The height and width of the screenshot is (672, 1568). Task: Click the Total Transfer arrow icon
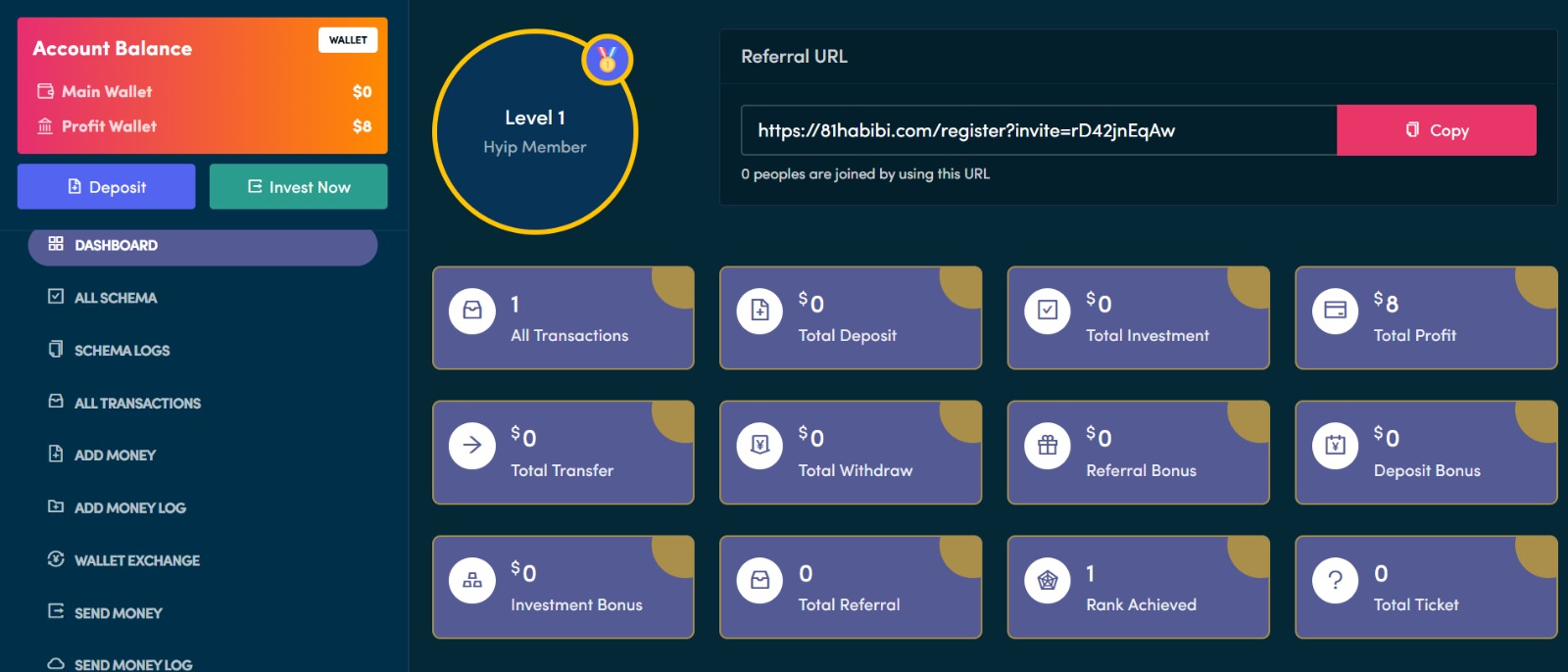coord(472,445)
